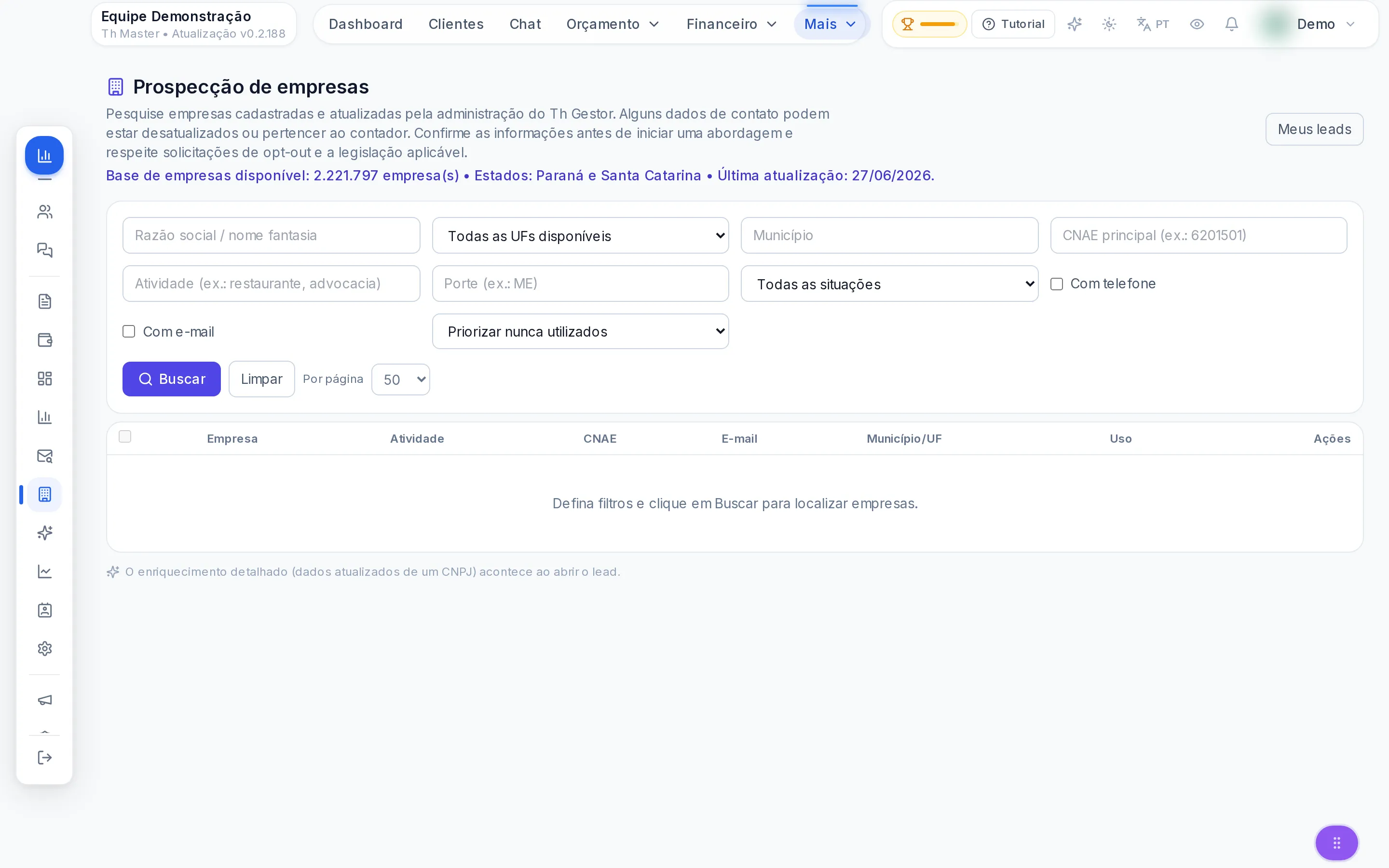Image resolution: width=1389 pixels, height=868 pixels.
Task: Enable the Com telefone checkbox
Action: (x=1057, y=284)
